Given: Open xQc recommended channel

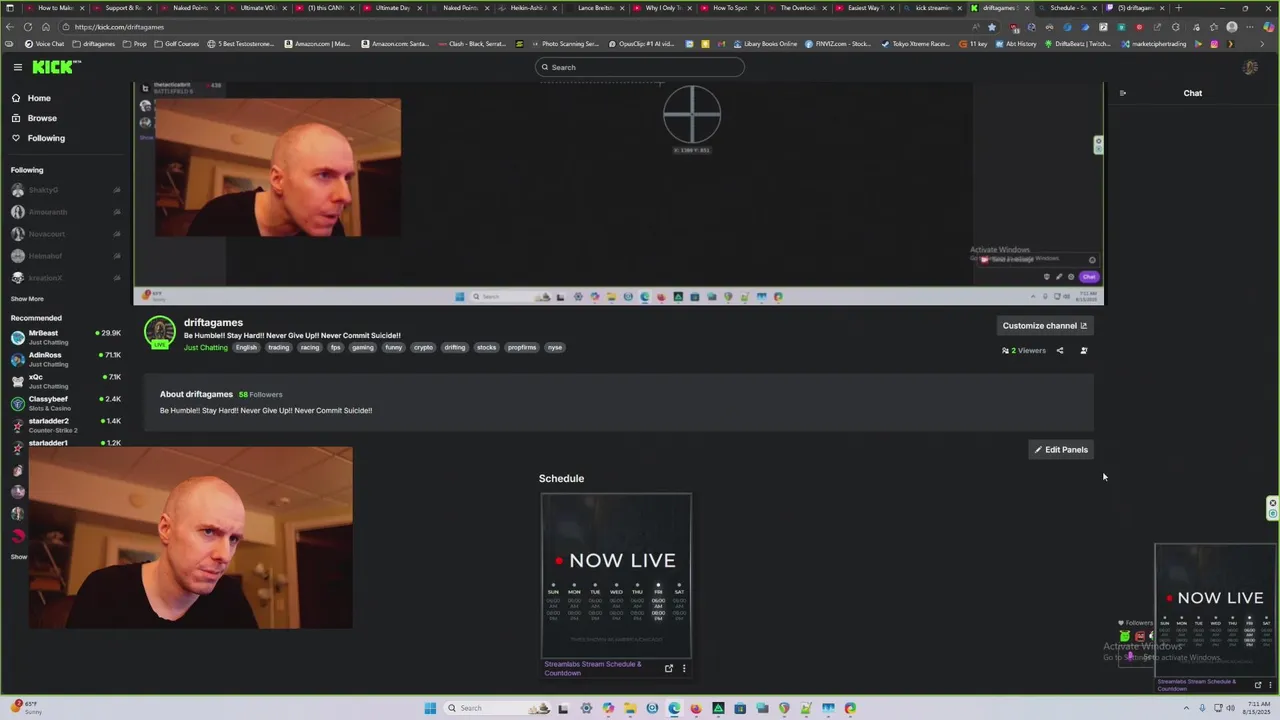Looking at the screenshot, I should click(x=65, y=381).
